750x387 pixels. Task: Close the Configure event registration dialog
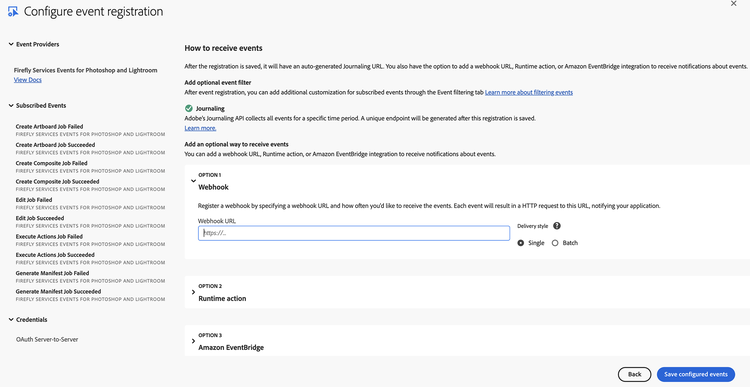click(734, 4)
